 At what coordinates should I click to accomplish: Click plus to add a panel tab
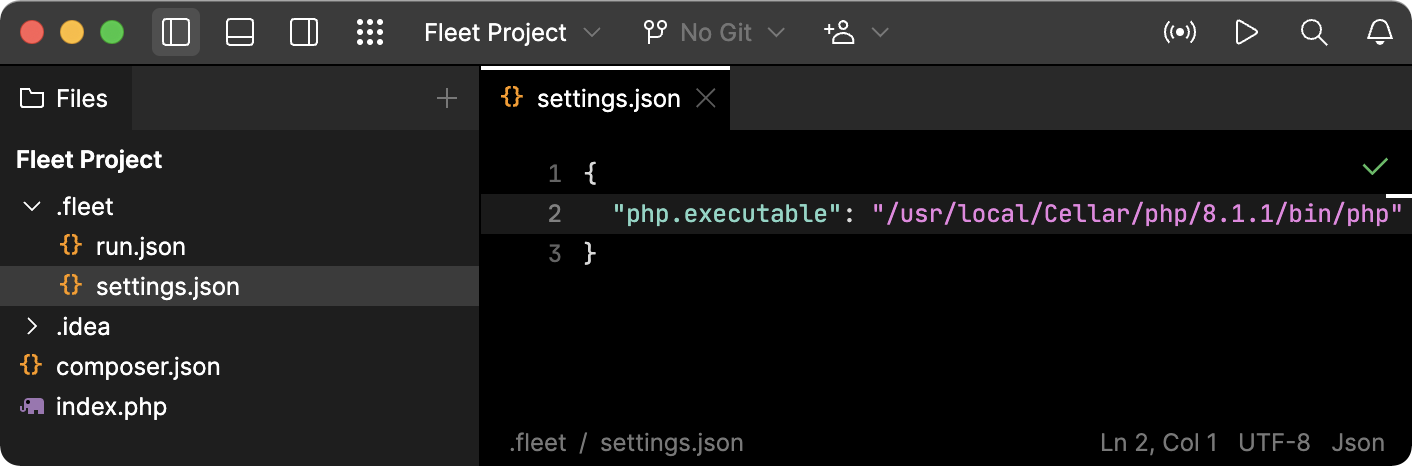pyautogui.click(x=447, y=98)
